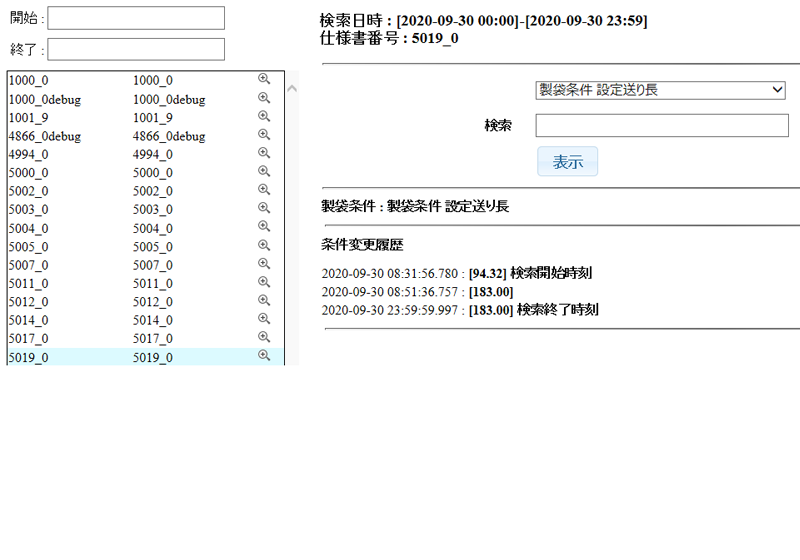The image size is (800, 560).
Task: Click into the 終了 date field
Action: (x=136, y=49)
